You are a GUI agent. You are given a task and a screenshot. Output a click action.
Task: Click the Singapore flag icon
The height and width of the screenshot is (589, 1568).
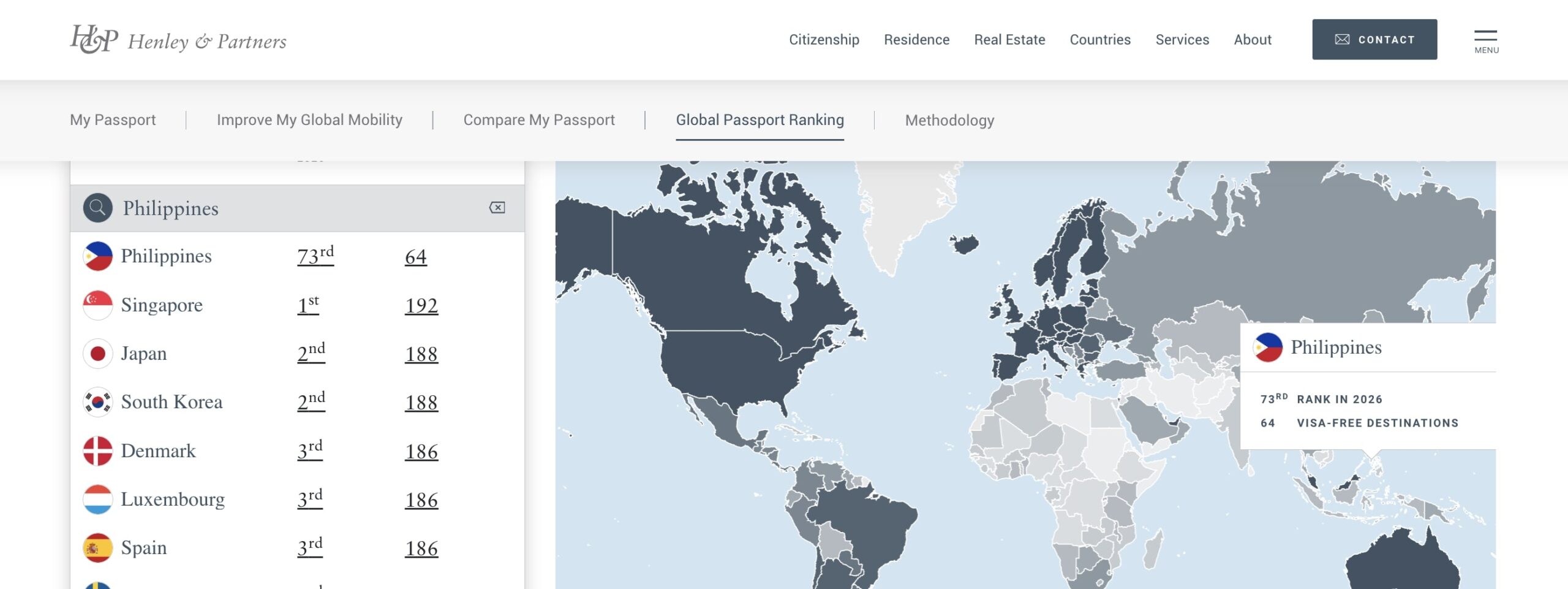[x=98, y=305]
